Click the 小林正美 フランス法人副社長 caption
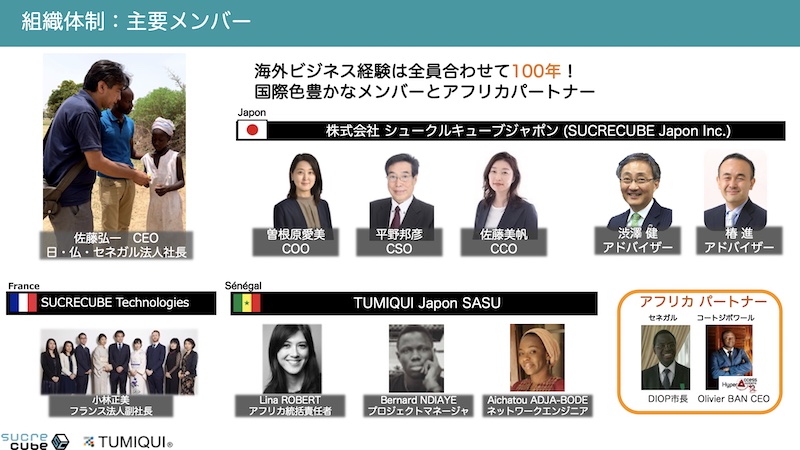800x450 pixels. coord(111,406)
